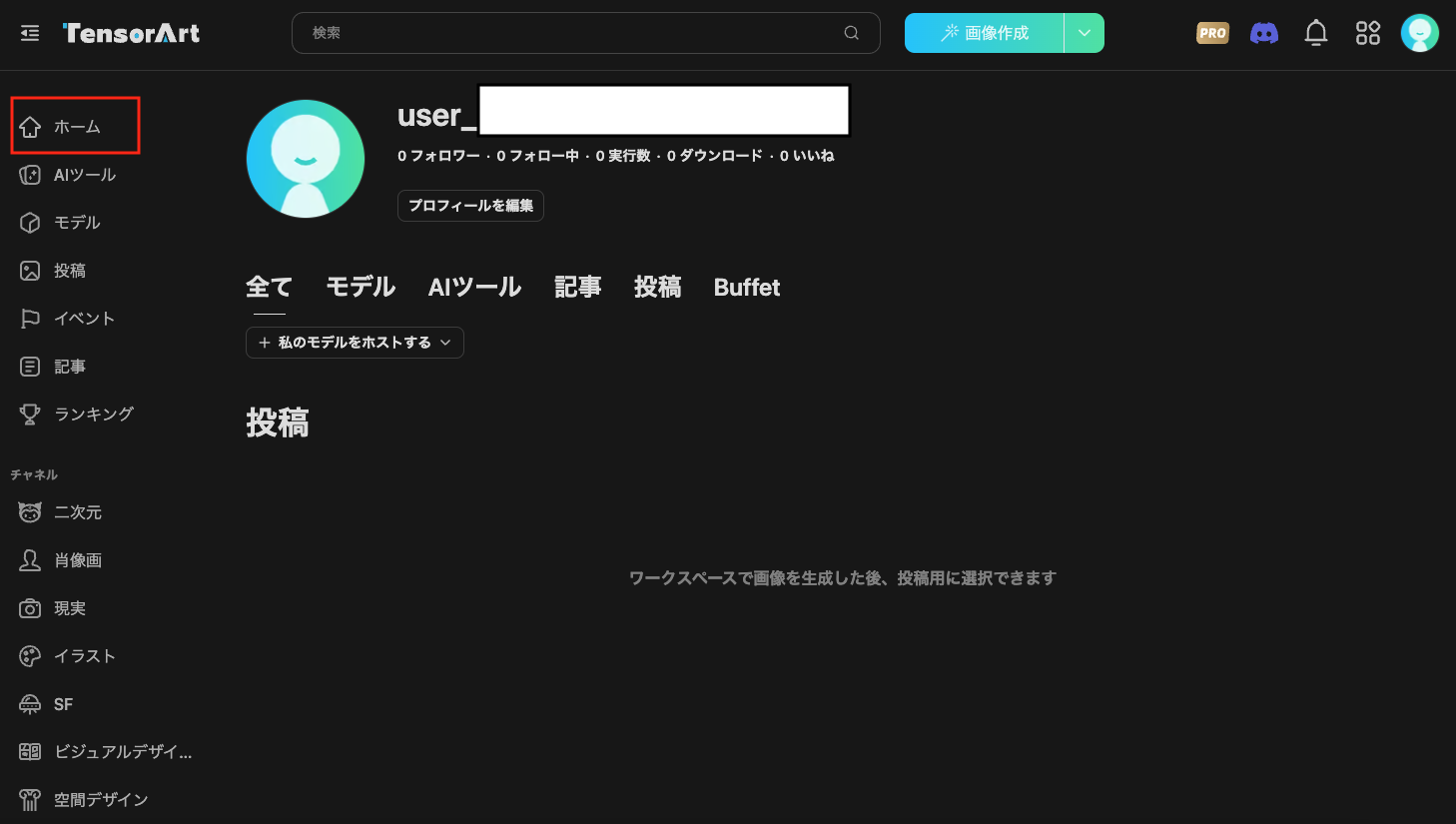
Task: Open 空間デザイン channel label
Action: tap(101, 800)
